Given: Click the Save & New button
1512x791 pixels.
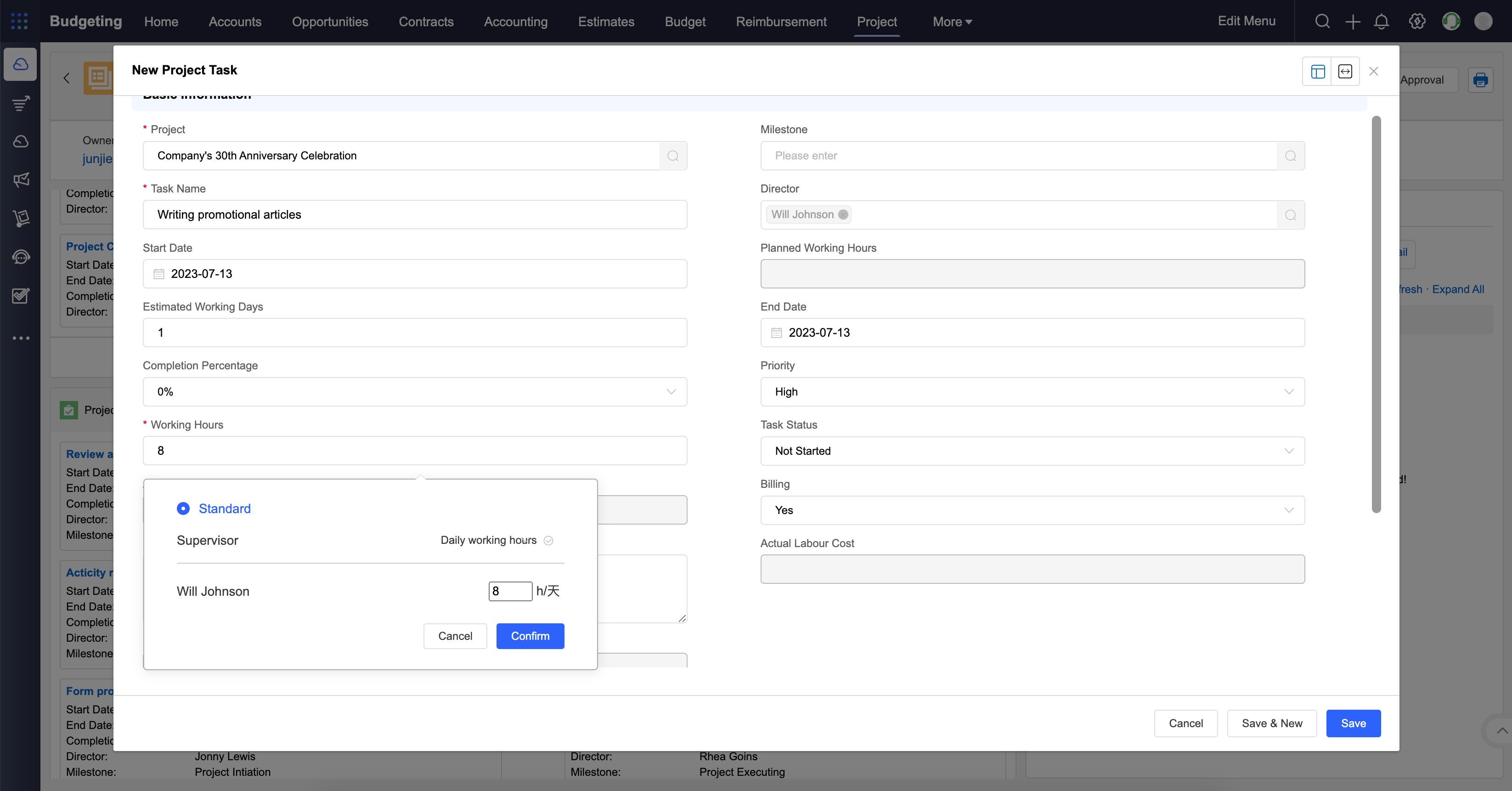Looking at the screenshot, I should coord(1271,723).
